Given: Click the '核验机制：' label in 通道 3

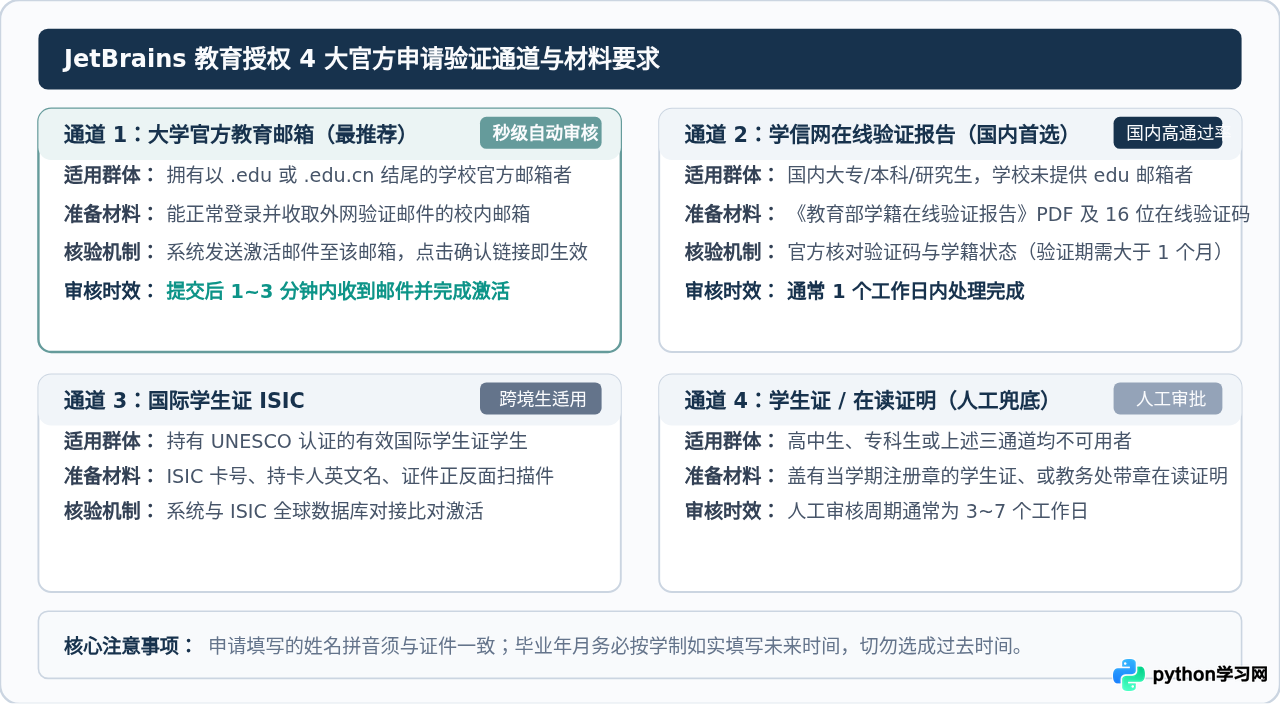Looking at the screenshot, I should (110, 511).
